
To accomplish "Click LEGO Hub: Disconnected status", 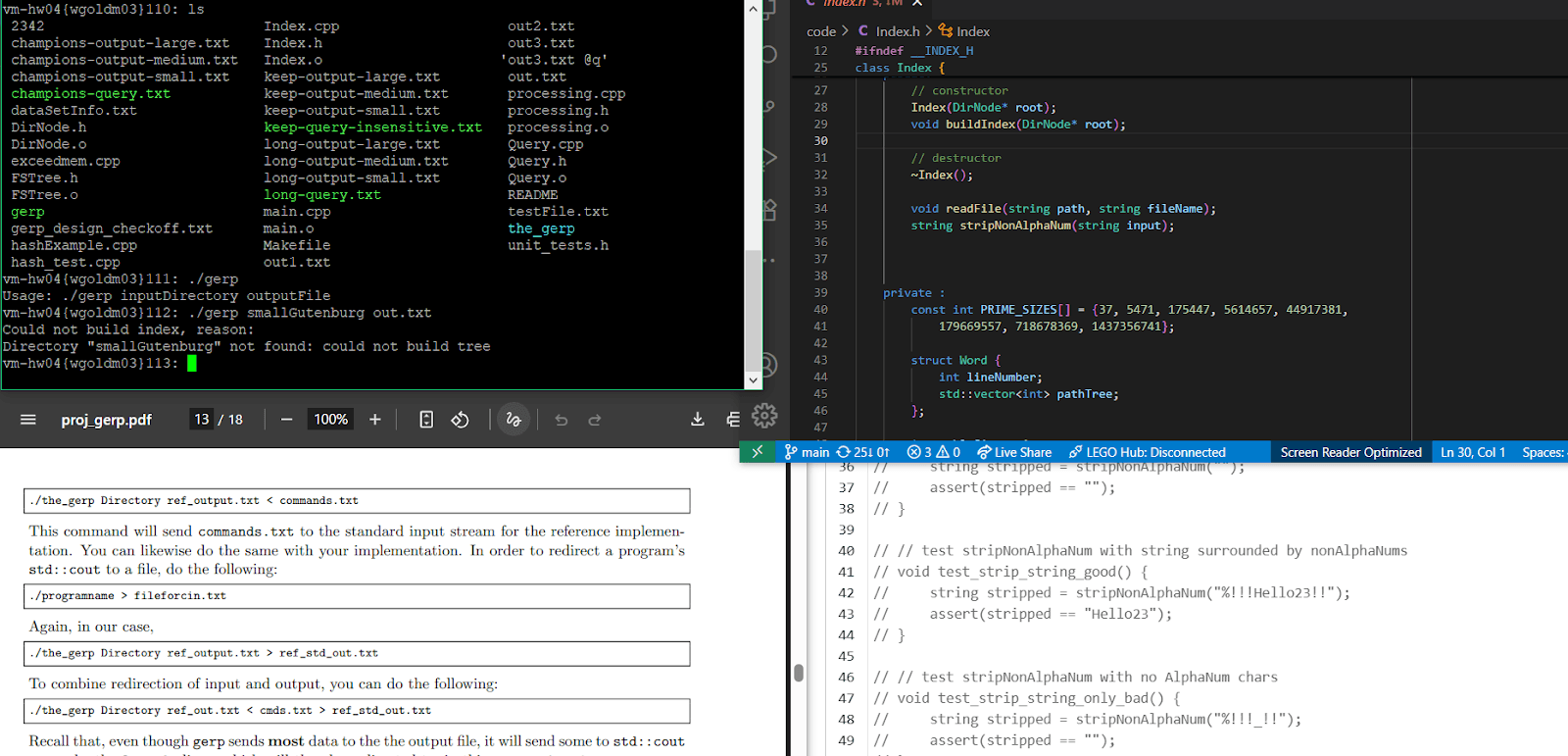I will coord(1147,452).
